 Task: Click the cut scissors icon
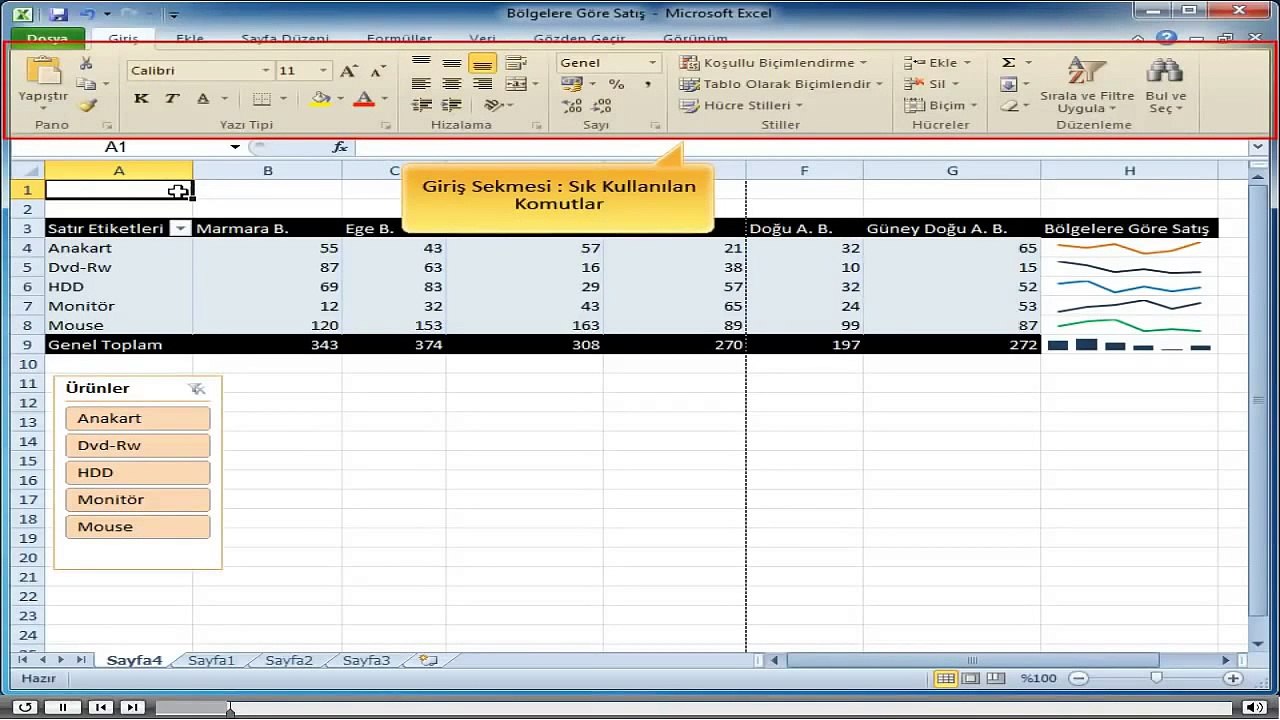coord(86,63)
